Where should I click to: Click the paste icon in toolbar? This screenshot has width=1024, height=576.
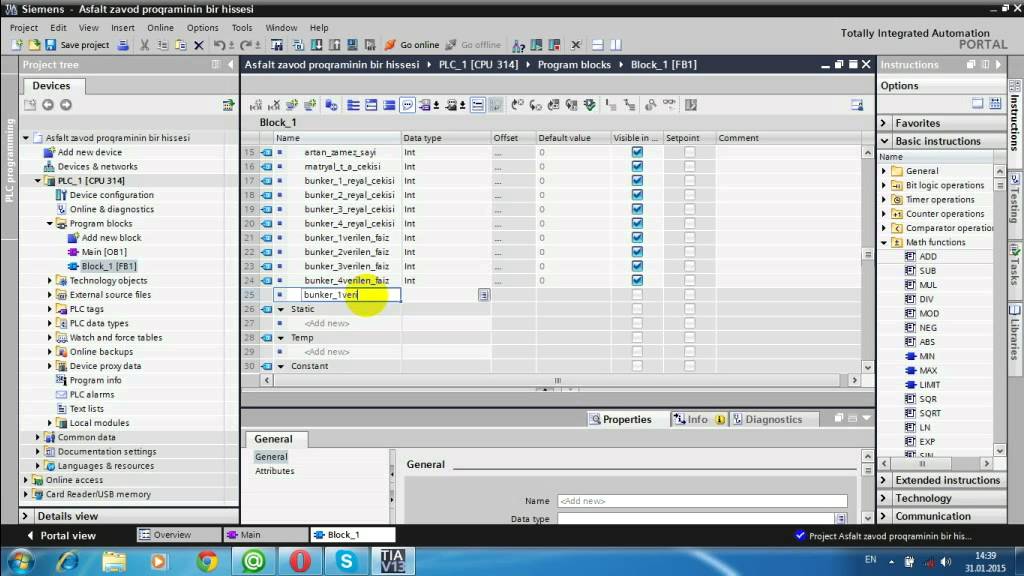coord(181,45)
